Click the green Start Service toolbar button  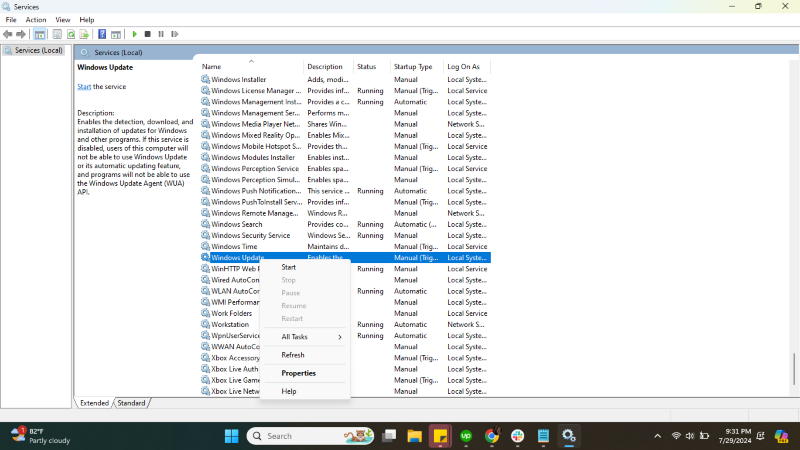tap(134, 34)
